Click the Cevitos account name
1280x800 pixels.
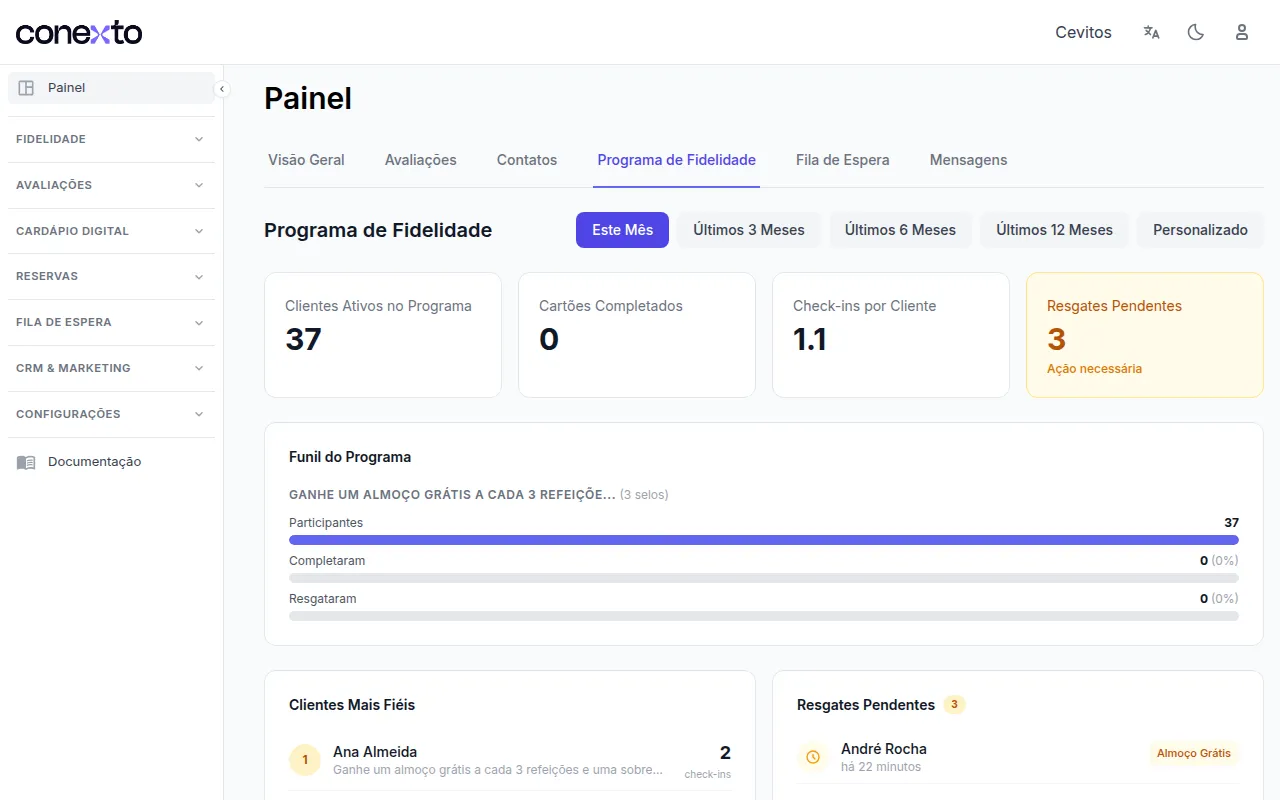[1083, 32]
